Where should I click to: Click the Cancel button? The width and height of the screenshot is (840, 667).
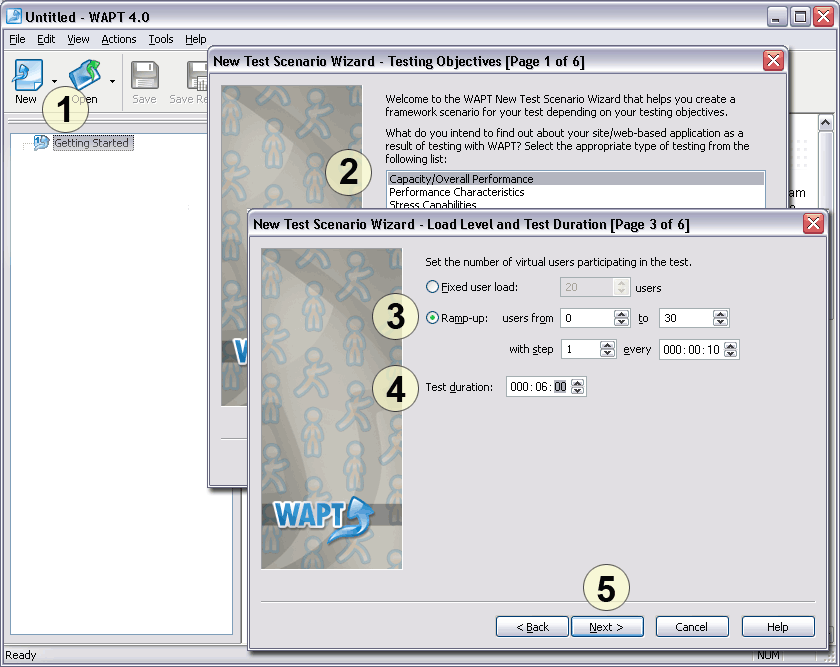coord(692,627)
